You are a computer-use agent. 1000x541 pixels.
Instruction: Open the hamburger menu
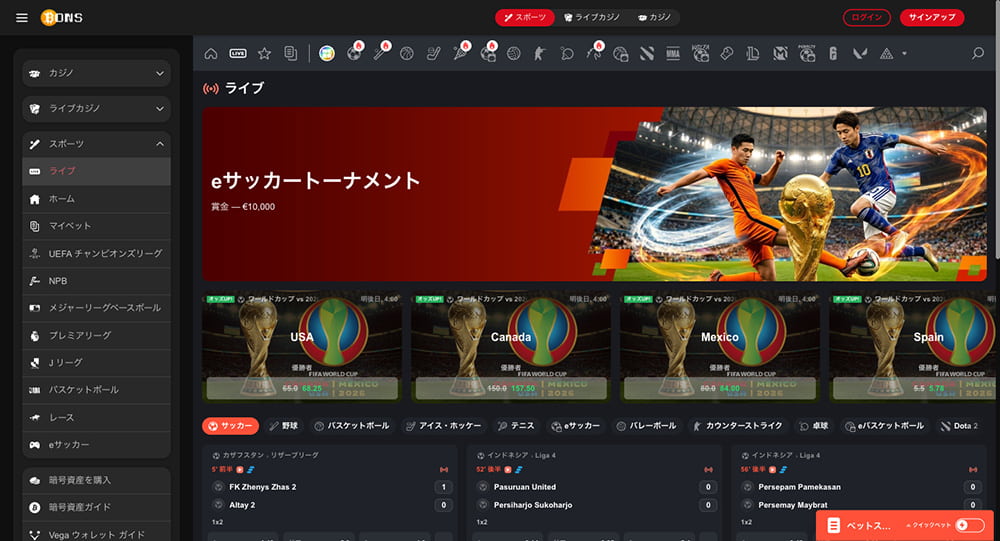pos(22,17)
